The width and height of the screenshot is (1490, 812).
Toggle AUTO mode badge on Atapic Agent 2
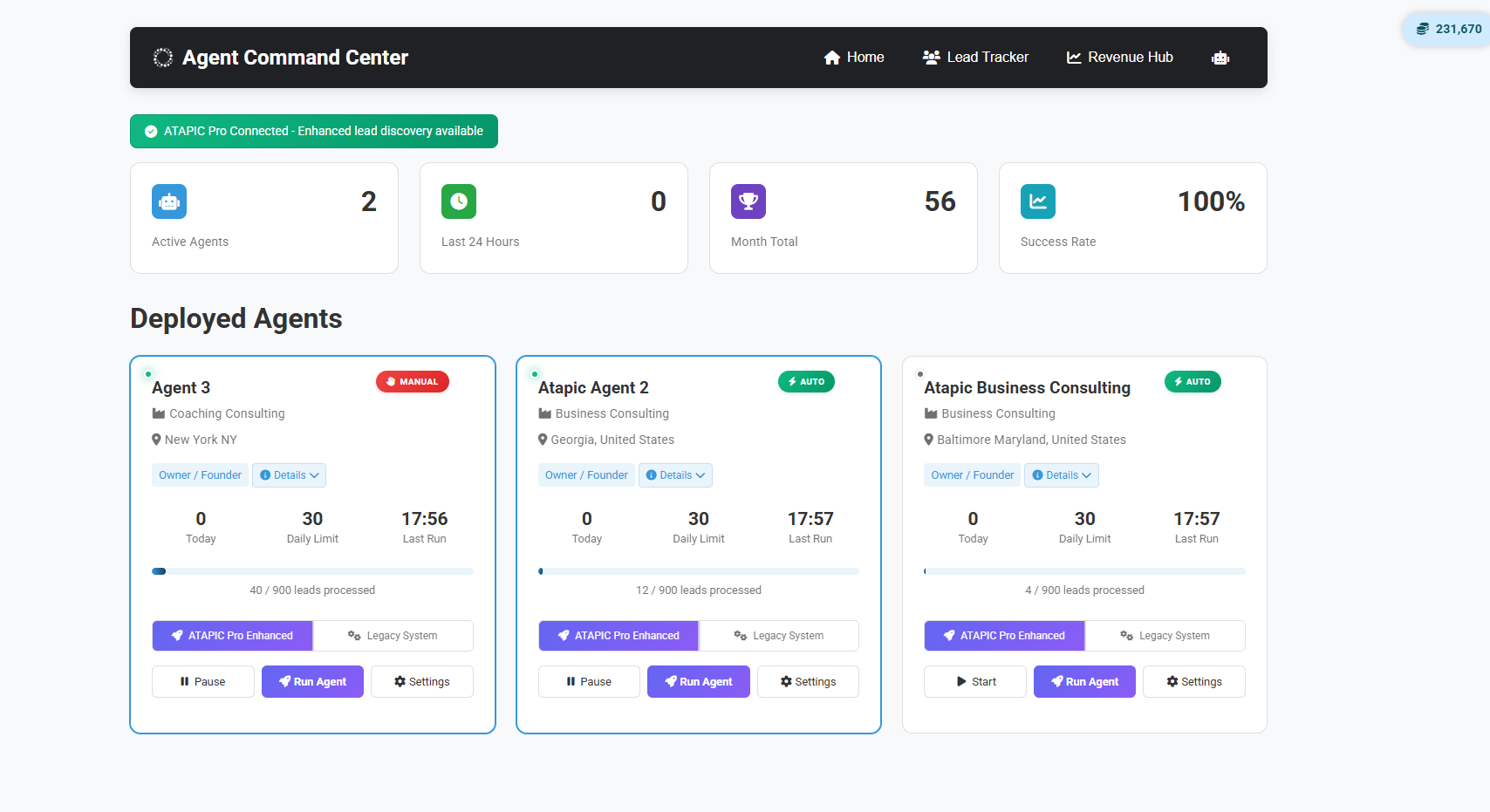point(806,382)
